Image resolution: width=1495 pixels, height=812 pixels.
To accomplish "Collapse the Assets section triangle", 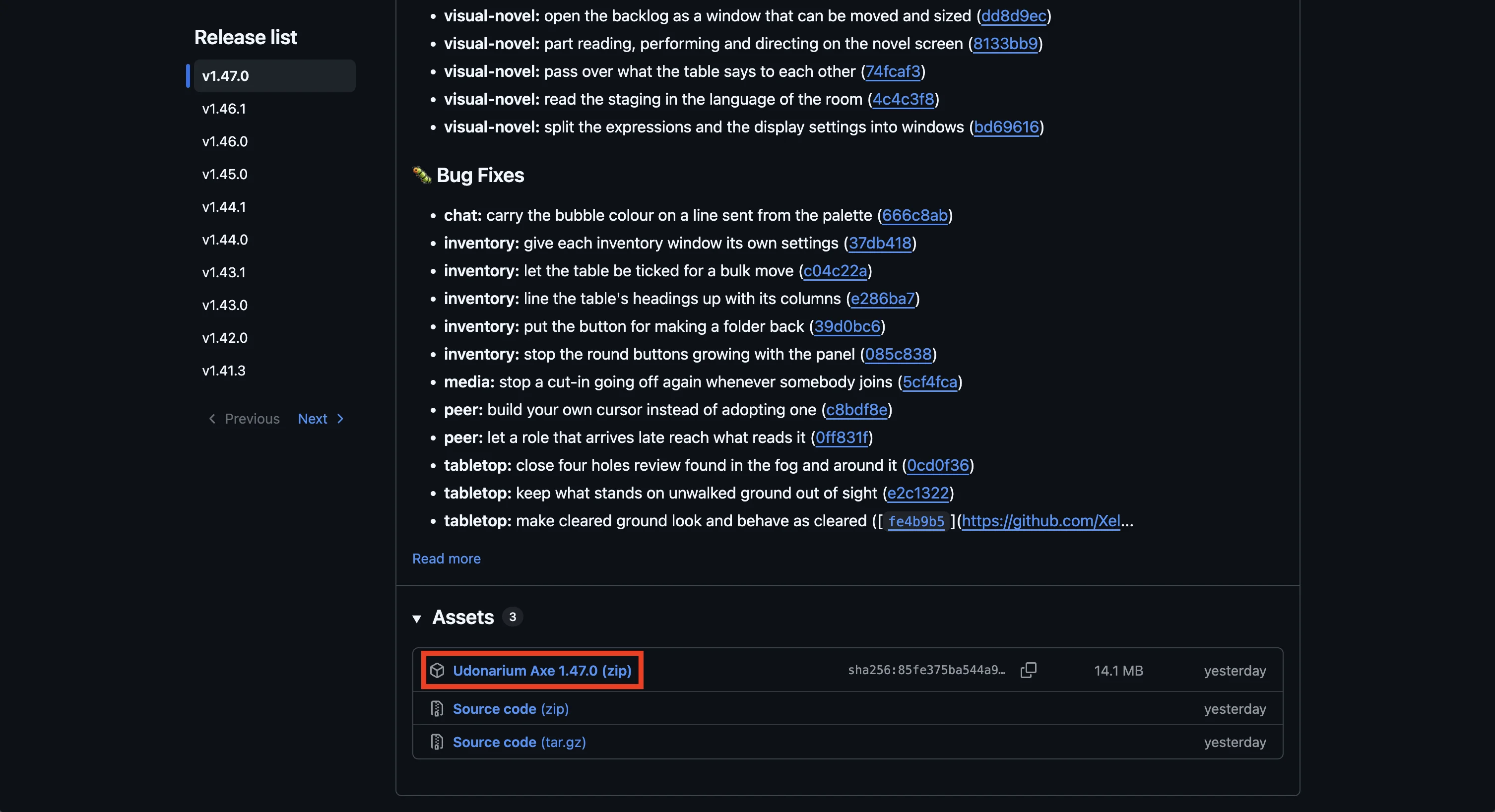I will tap(417, 618).
